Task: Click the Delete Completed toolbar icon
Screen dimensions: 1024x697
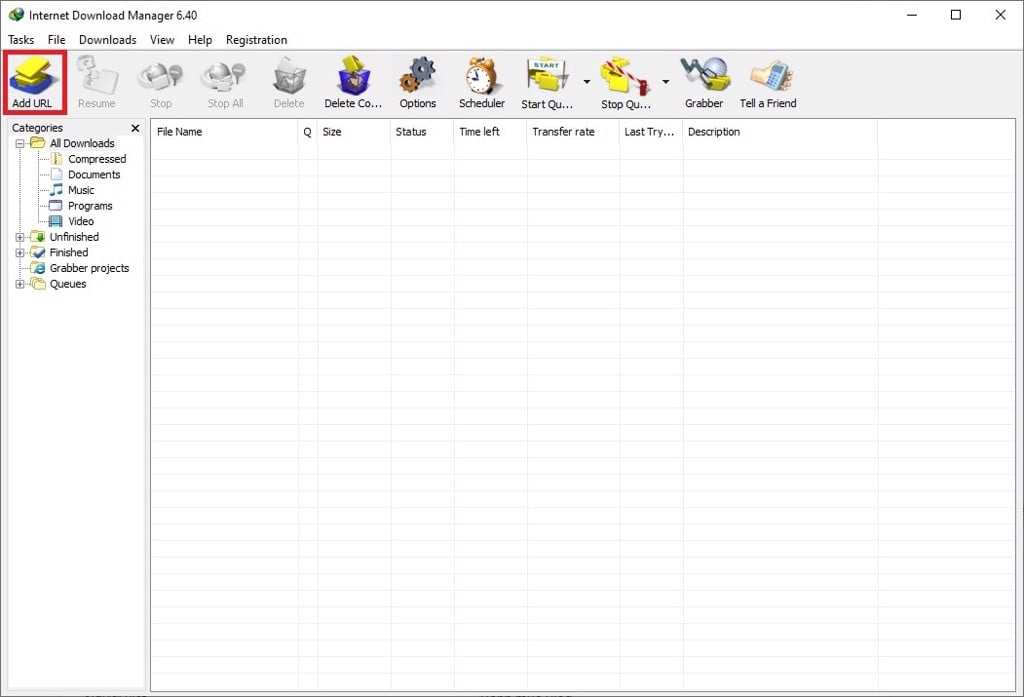Action: click(x=353, y=82)
